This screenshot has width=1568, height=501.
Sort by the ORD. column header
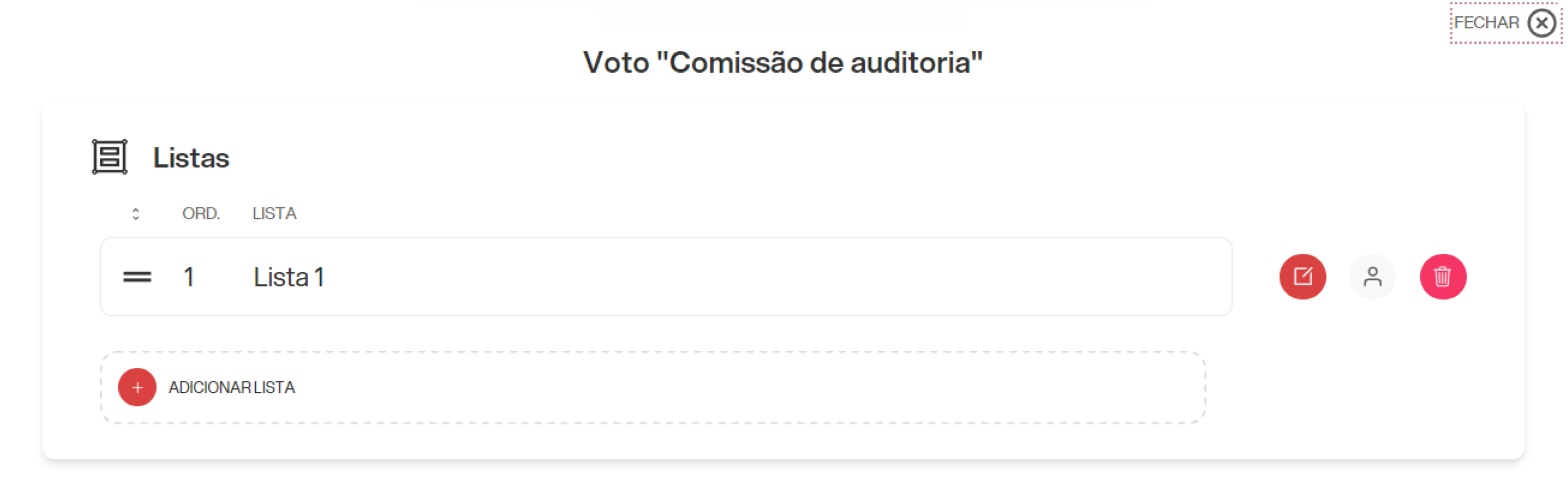point(201,214)
